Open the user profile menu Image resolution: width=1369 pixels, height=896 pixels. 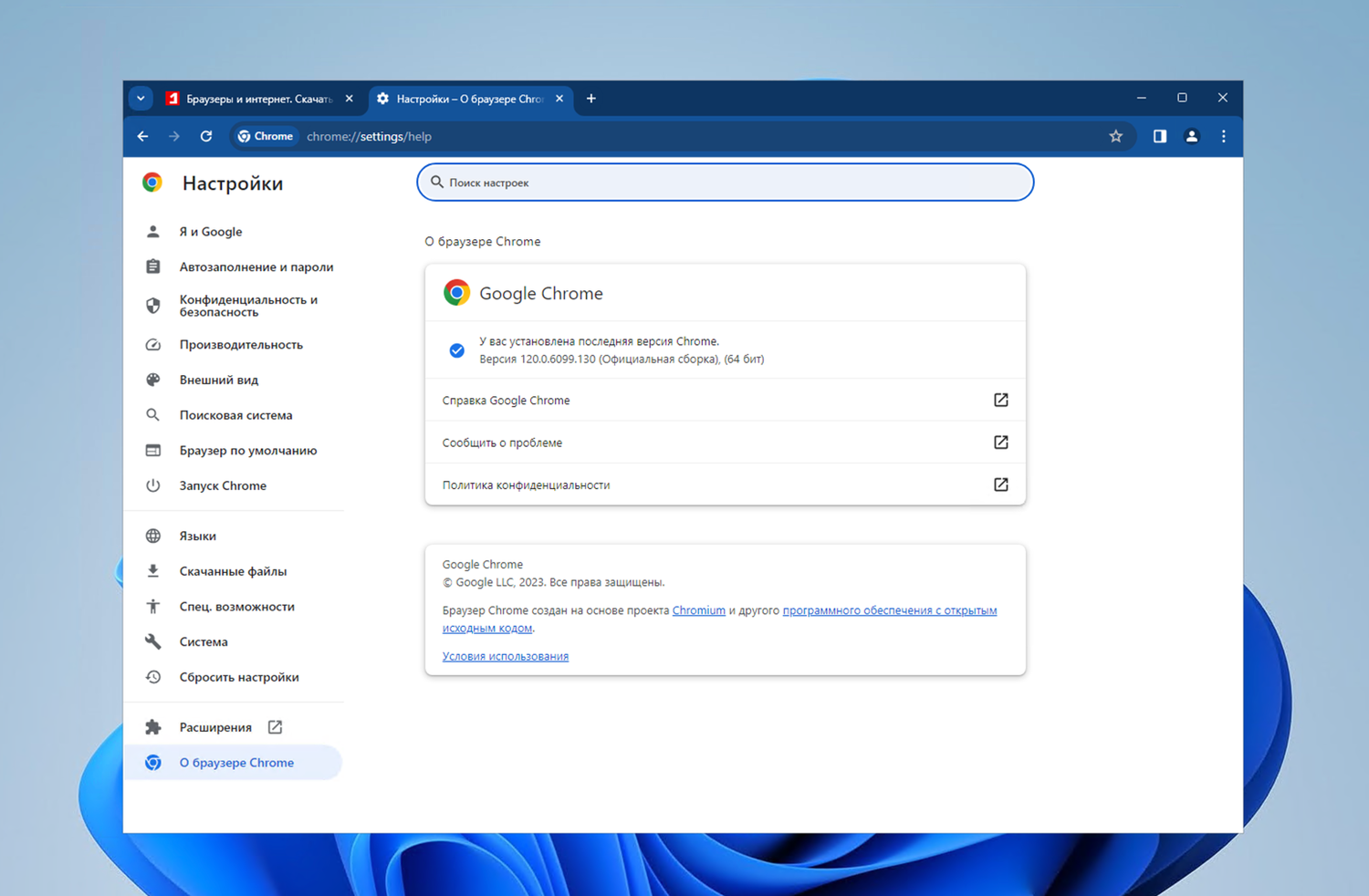(1192, 136)
